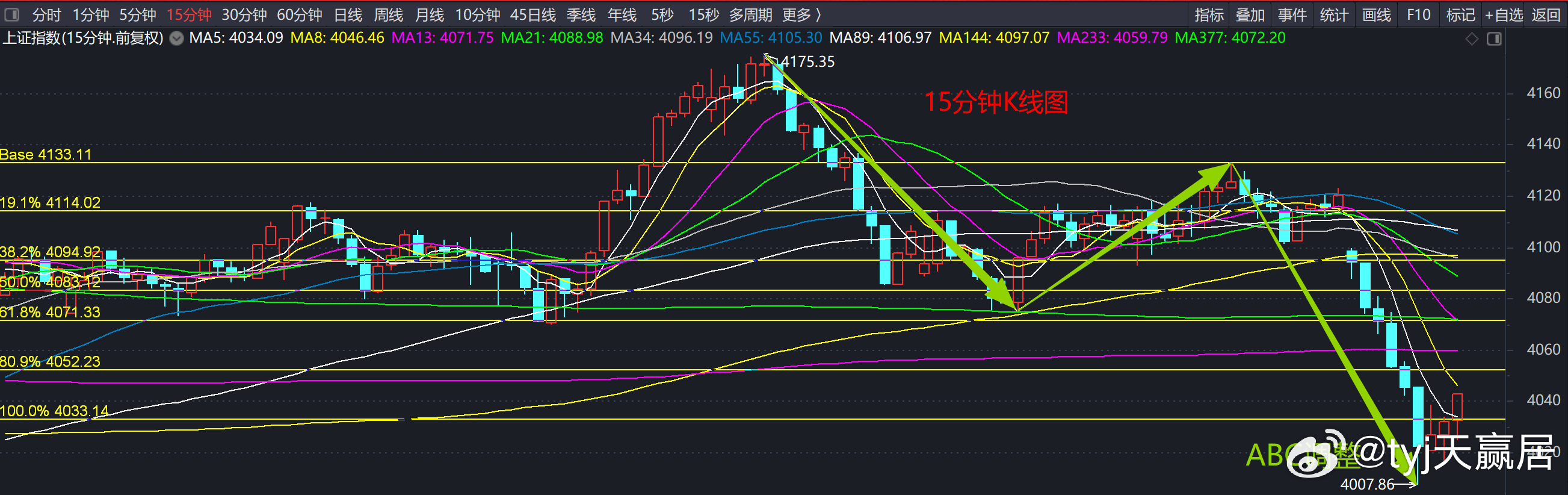Select the 60分钟 period tab
This screenshot has height=495, width=1568.
[x=300, y=14]
